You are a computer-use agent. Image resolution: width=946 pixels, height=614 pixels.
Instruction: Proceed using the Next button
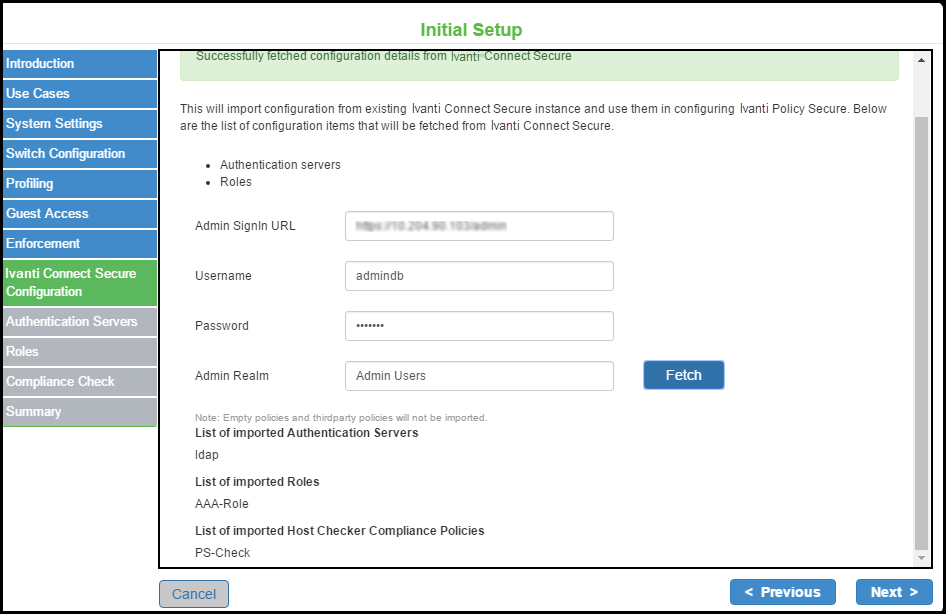(x=894, y=592)
